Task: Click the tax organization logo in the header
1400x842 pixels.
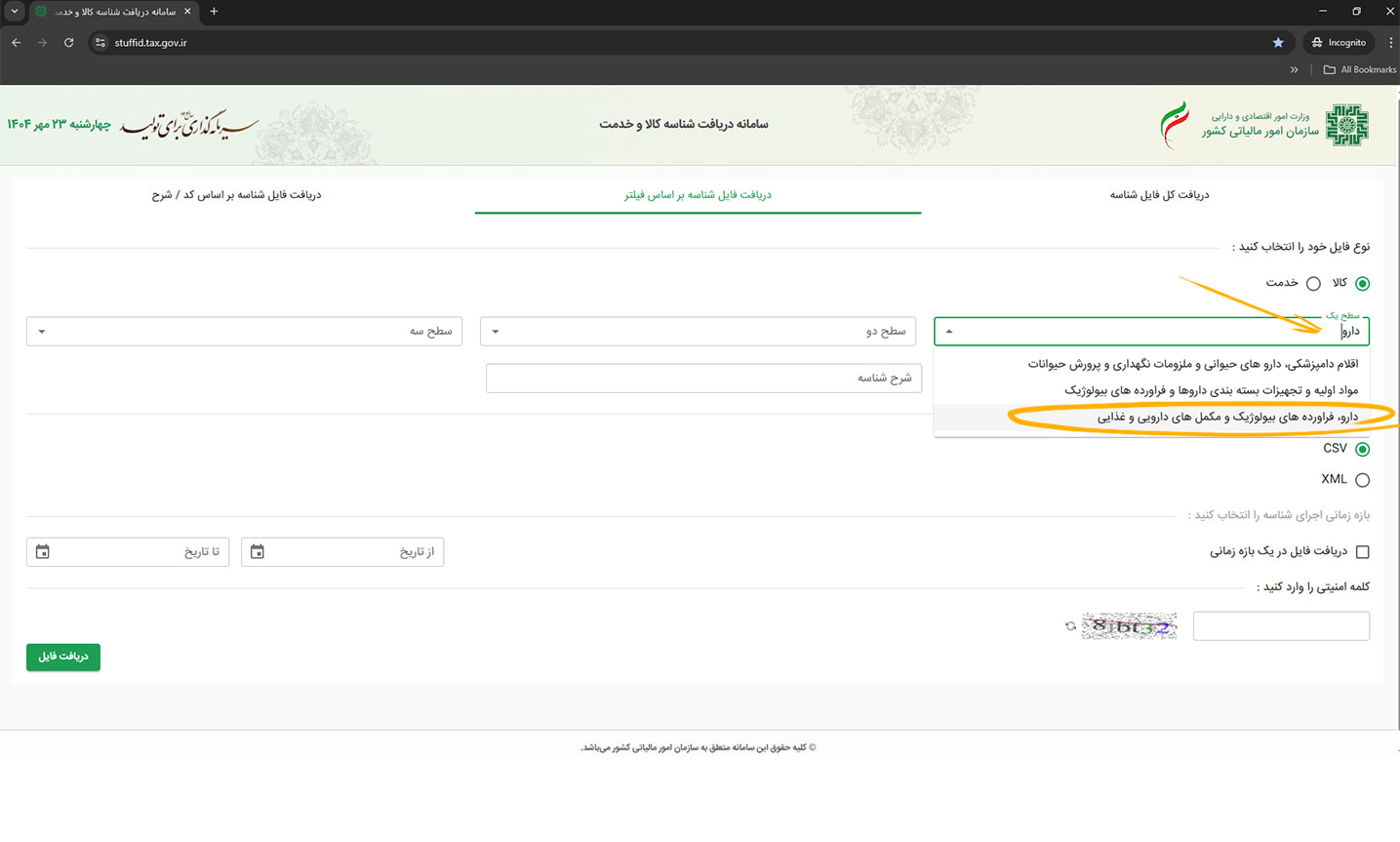Action: tap(1346, 125)
